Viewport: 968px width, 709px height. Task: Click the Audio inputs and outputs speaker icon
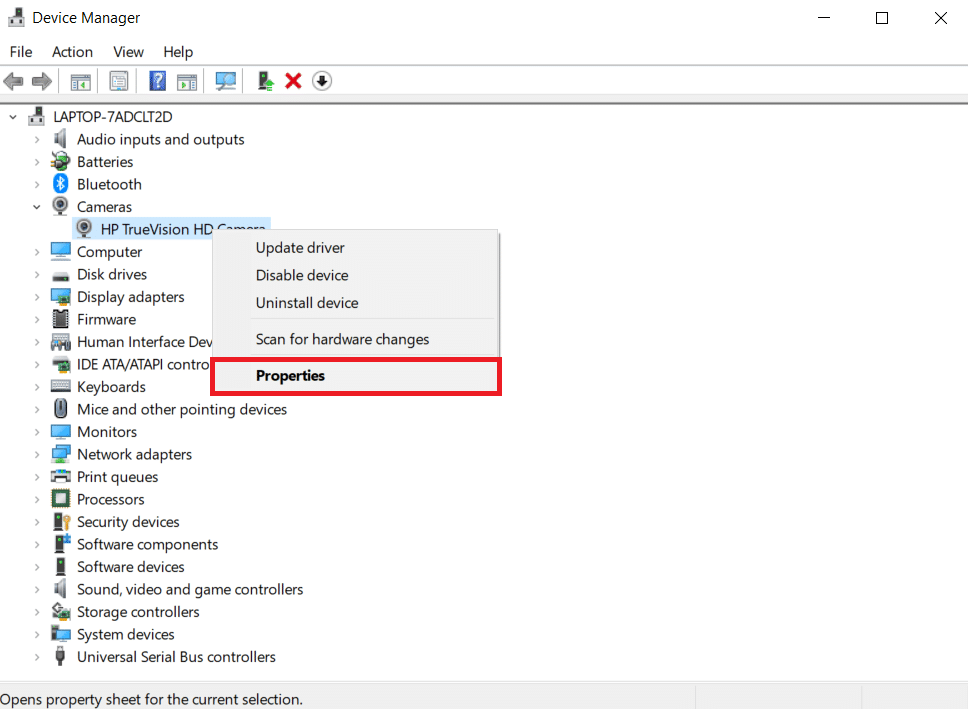(60, 139)
